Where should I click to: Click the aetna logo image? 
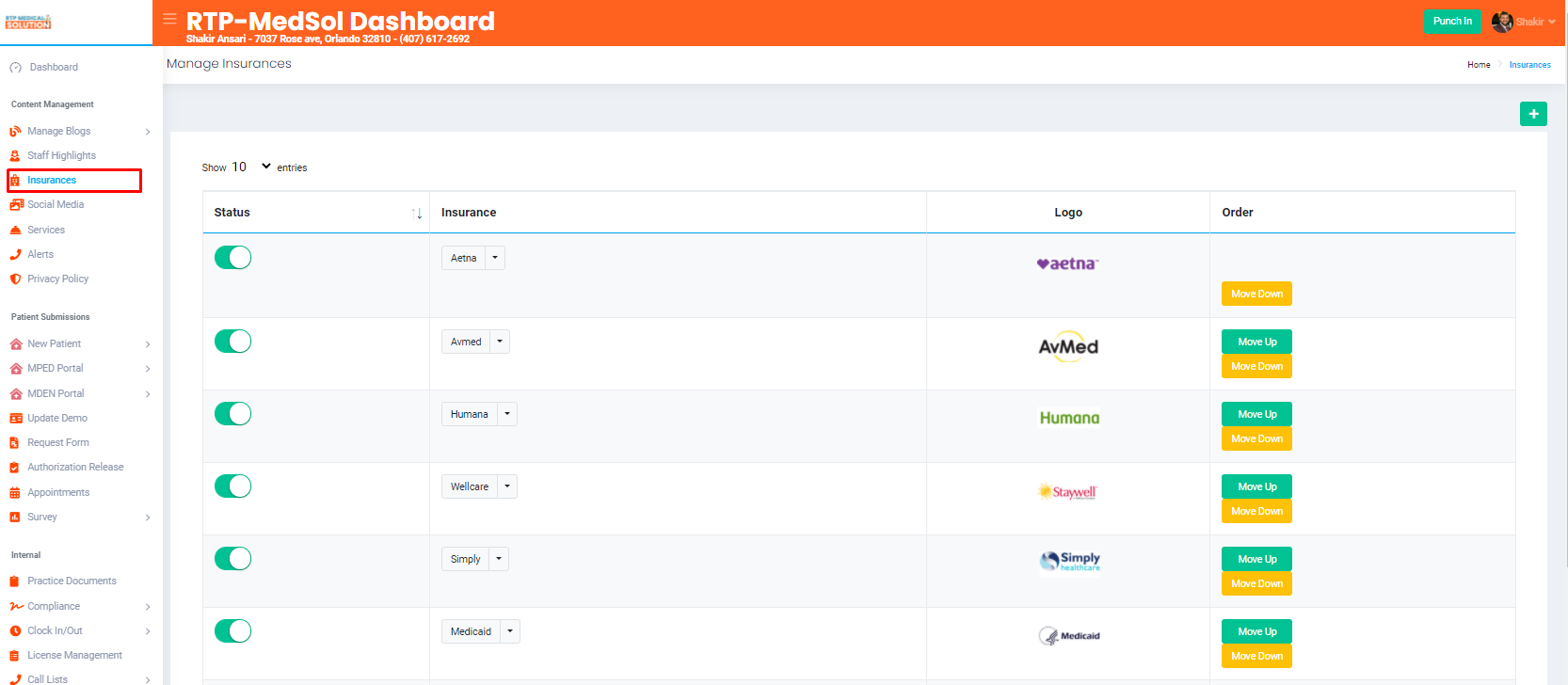(x=1067, y=264)
